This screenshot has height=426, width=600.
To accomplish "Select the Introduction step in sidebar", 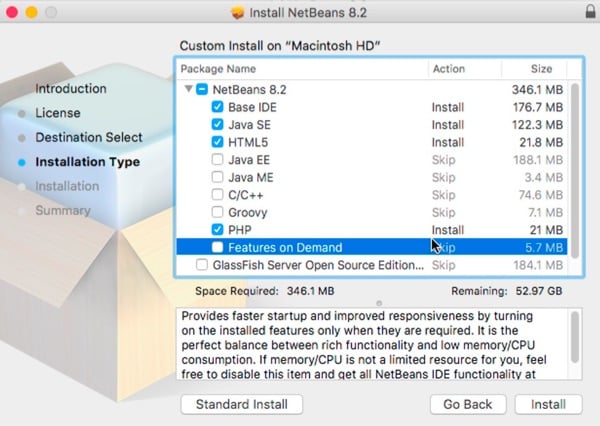I will pos(71,88).
